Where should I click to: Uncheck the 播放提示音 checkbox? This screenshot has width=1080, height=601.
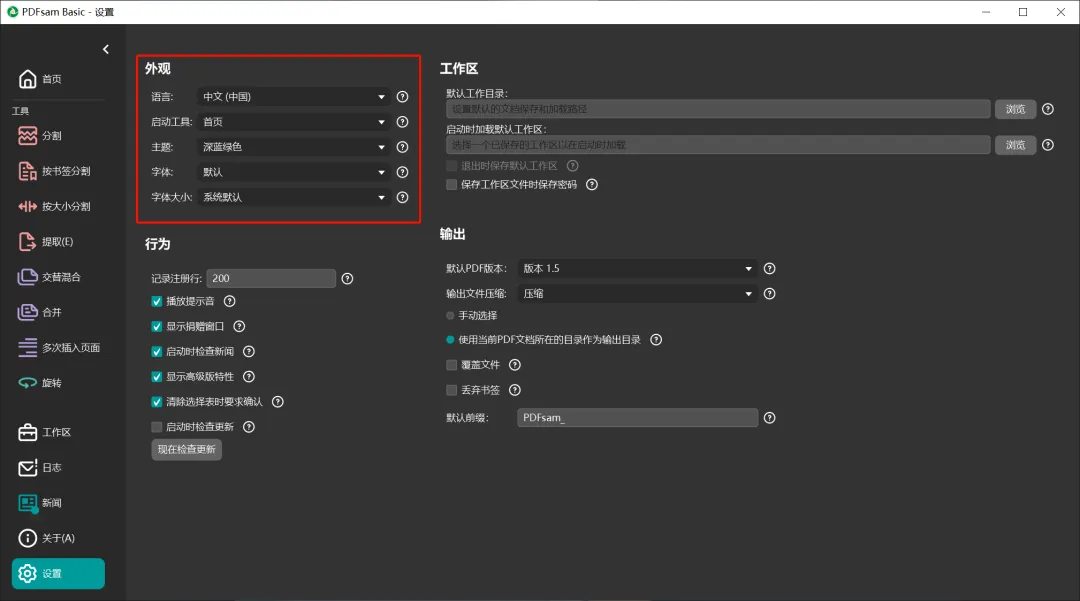pos(157,302)
